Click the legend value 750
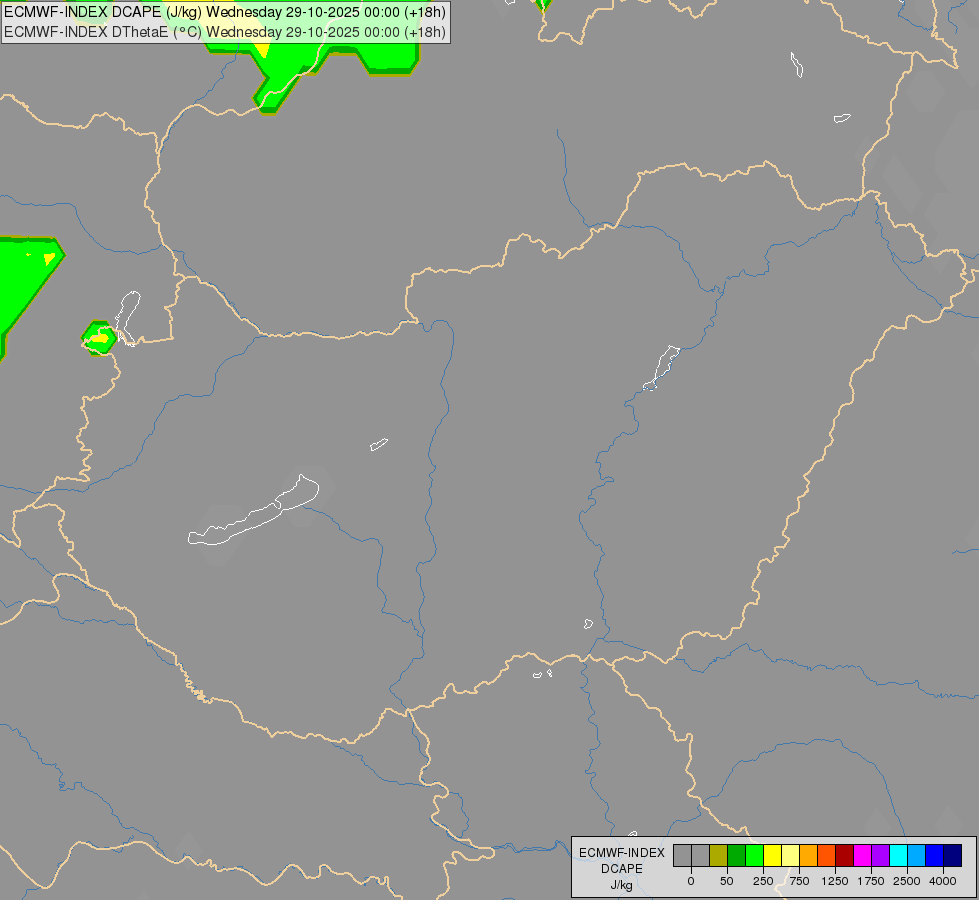 click(799, 881)
